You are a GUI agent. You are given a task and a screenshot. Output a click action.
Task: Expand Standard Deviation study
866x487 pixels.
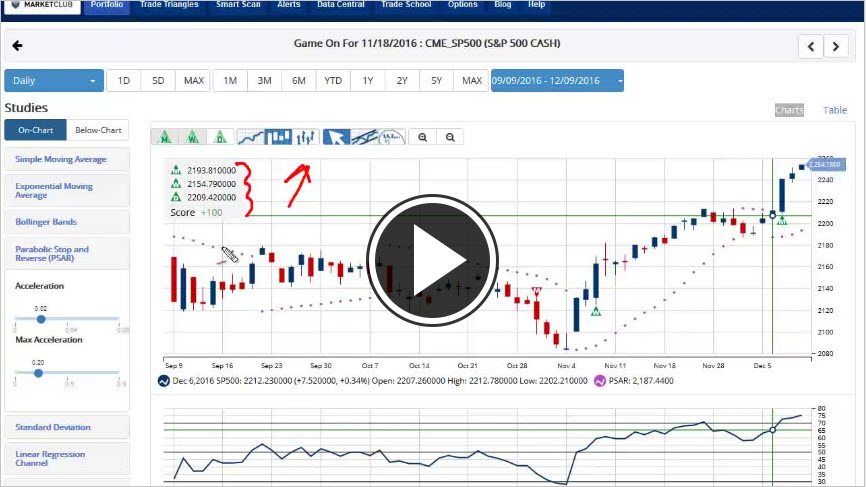point(67,427)
